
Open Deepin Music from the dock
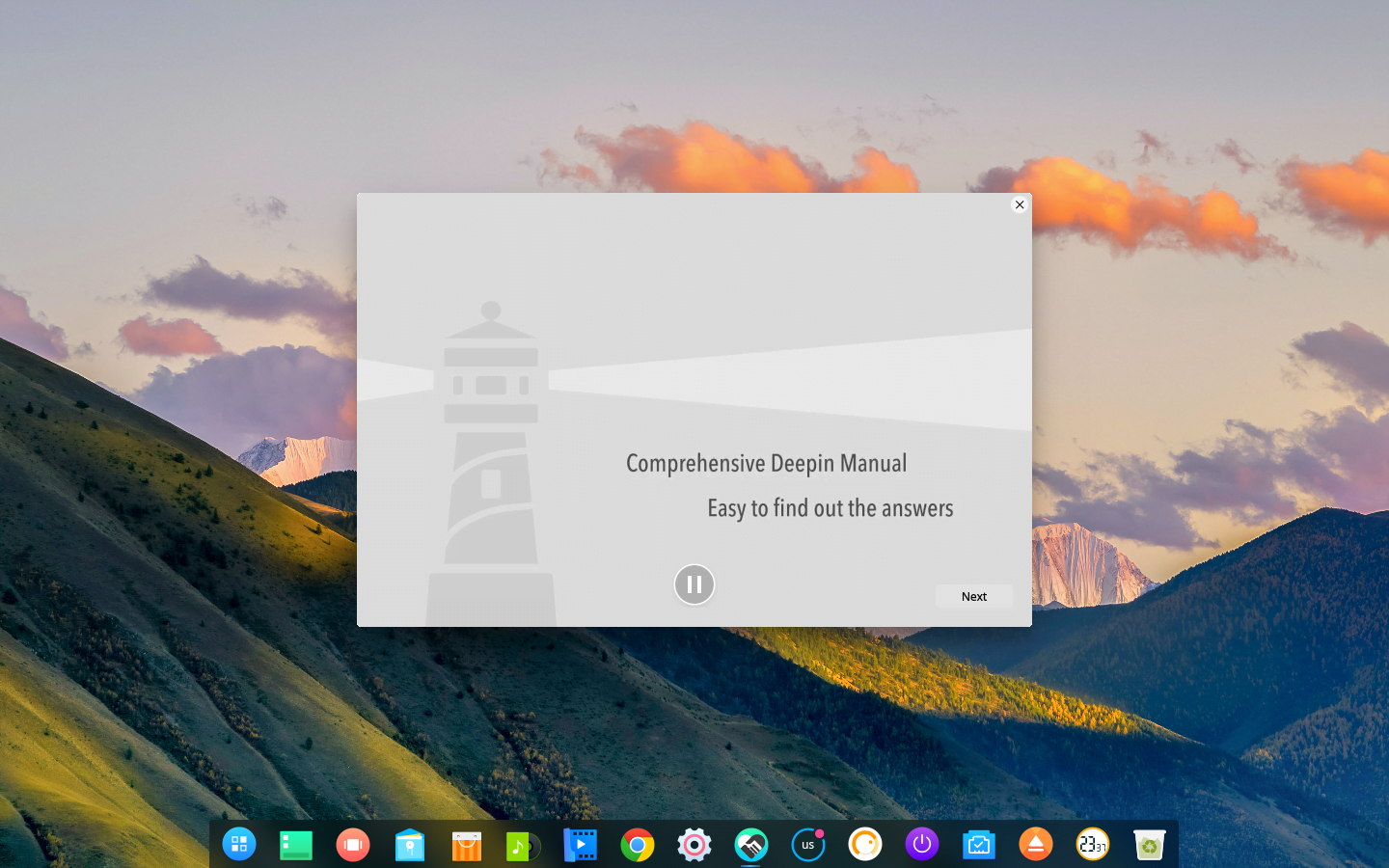click(x=523, y=846)
